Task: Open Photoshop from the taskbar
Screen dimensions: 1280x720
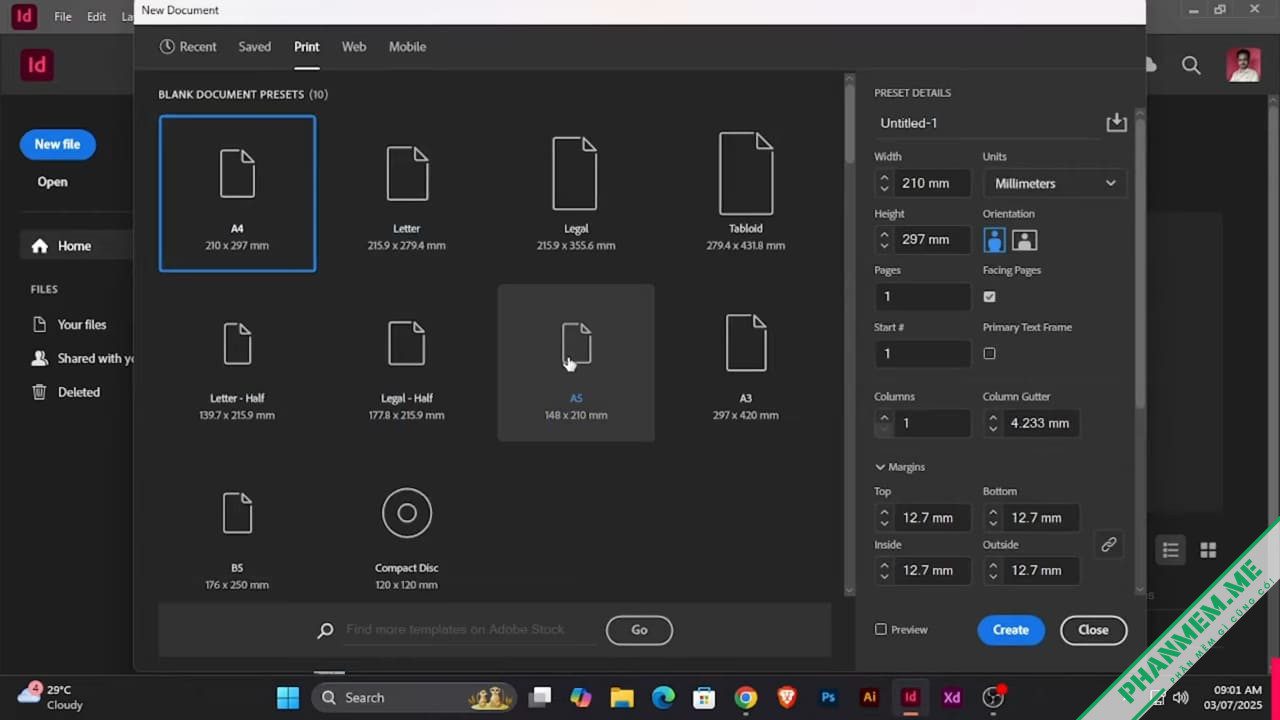Action: tap(828, 698)
